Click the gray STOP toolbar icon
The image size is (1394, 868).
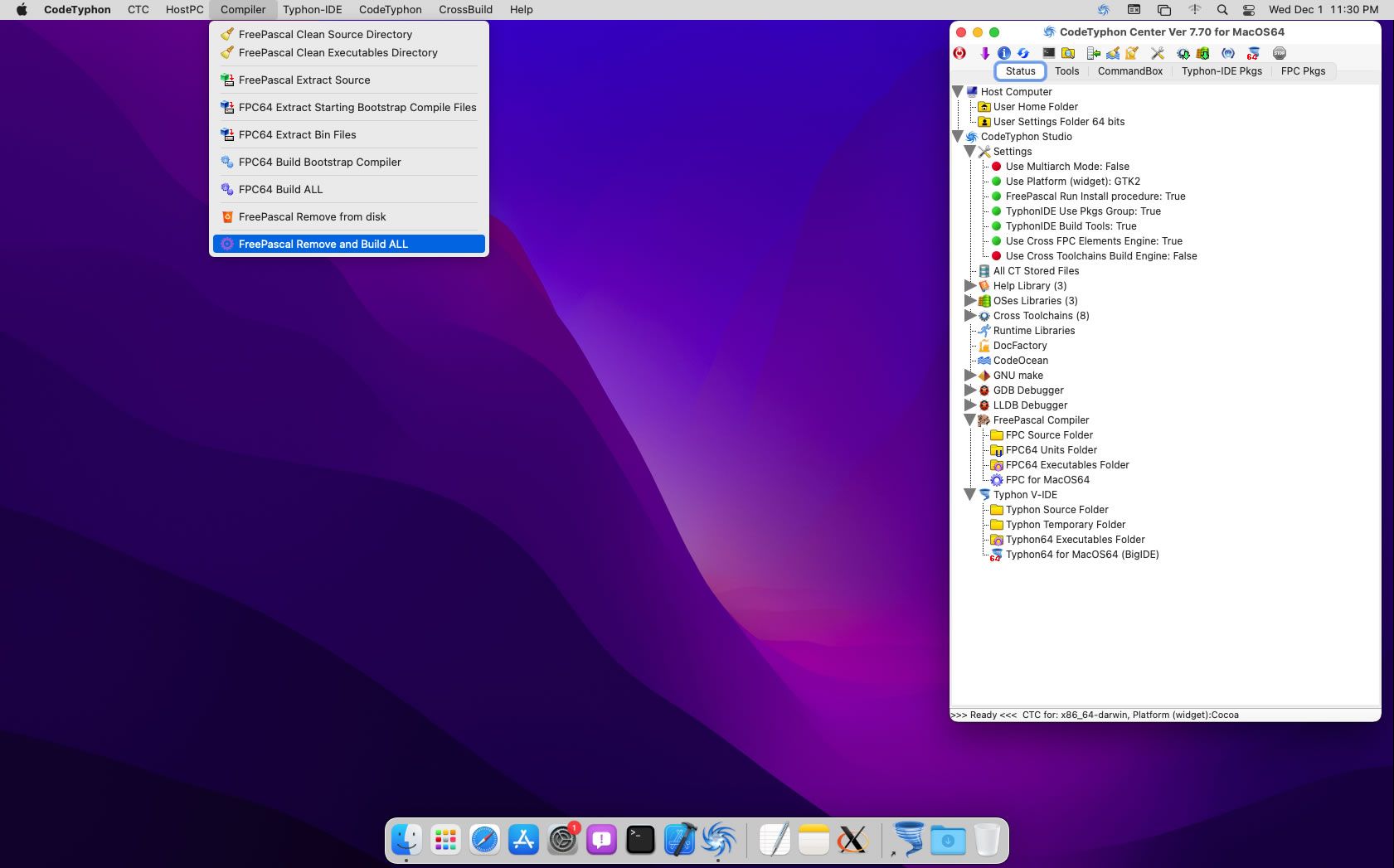click(x=1280, y=53)
